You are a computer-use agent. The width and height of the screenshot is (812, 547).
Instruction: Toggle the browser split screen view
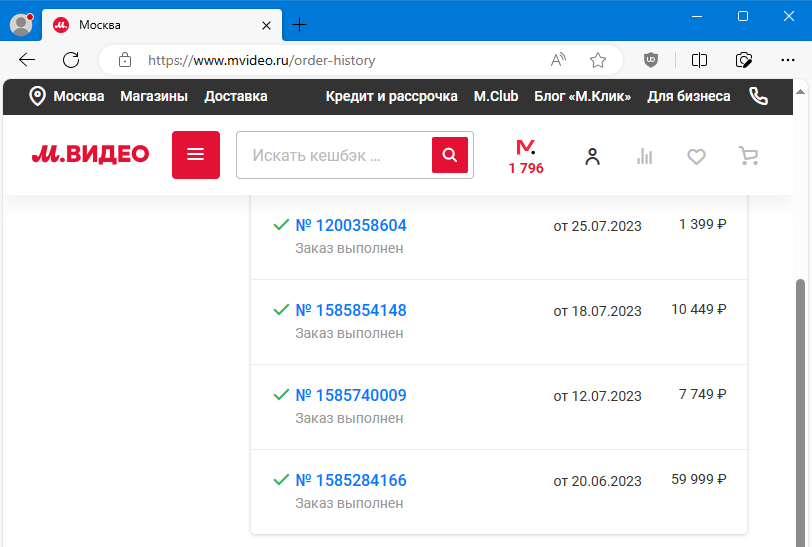700,60
